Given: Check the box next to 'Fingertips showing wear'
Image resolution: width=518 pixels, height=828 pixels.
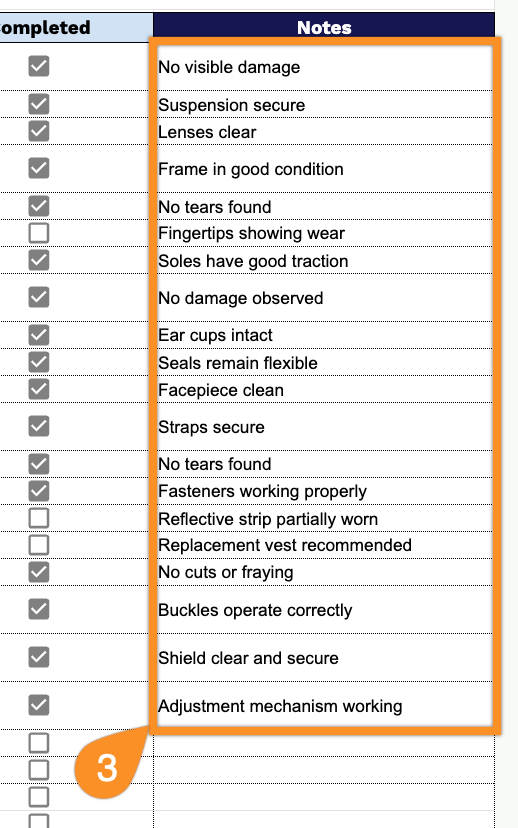Looking at the screenshot, I should [39, 233].
